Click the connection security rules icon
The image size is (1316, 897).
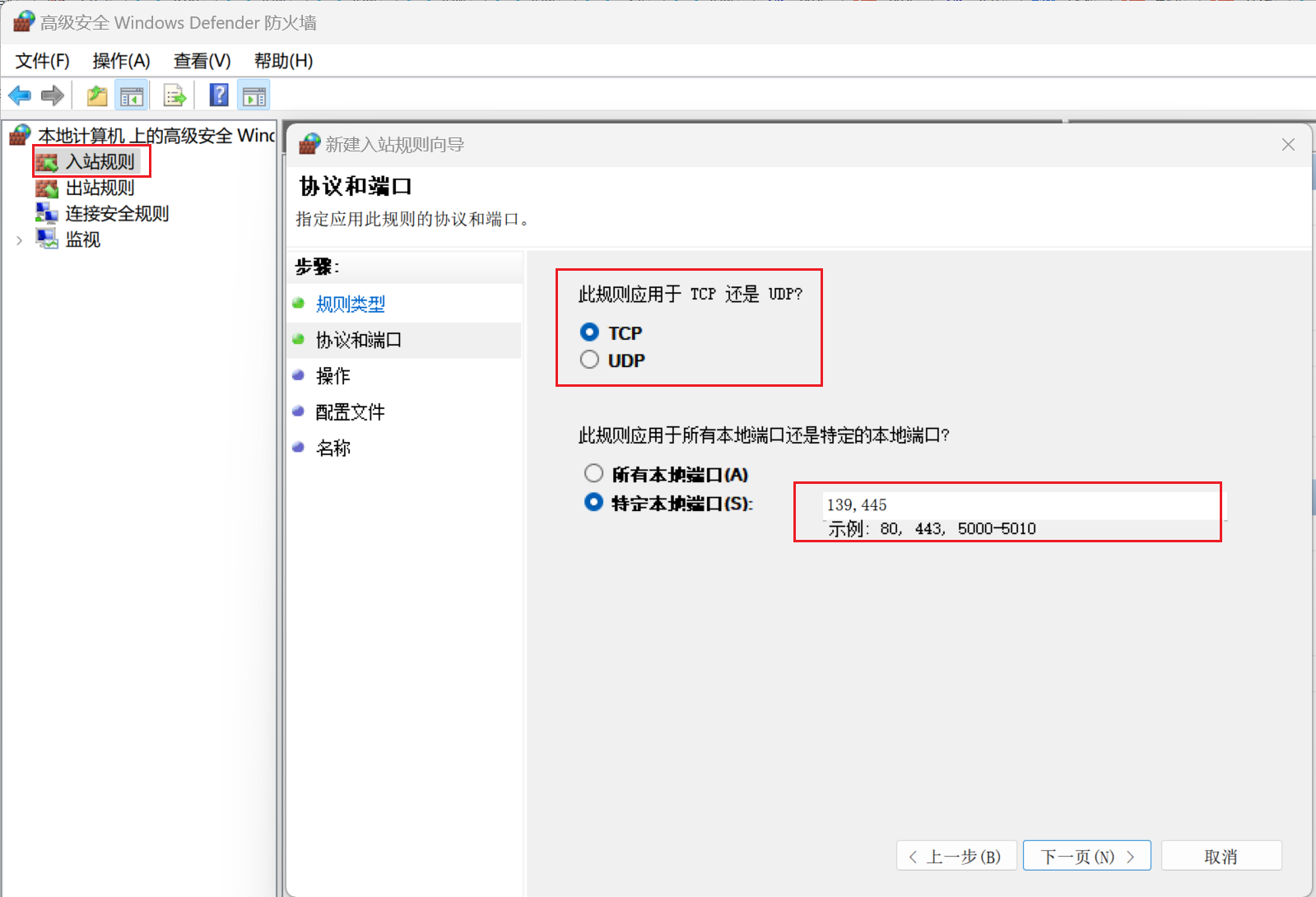point(47,214)
